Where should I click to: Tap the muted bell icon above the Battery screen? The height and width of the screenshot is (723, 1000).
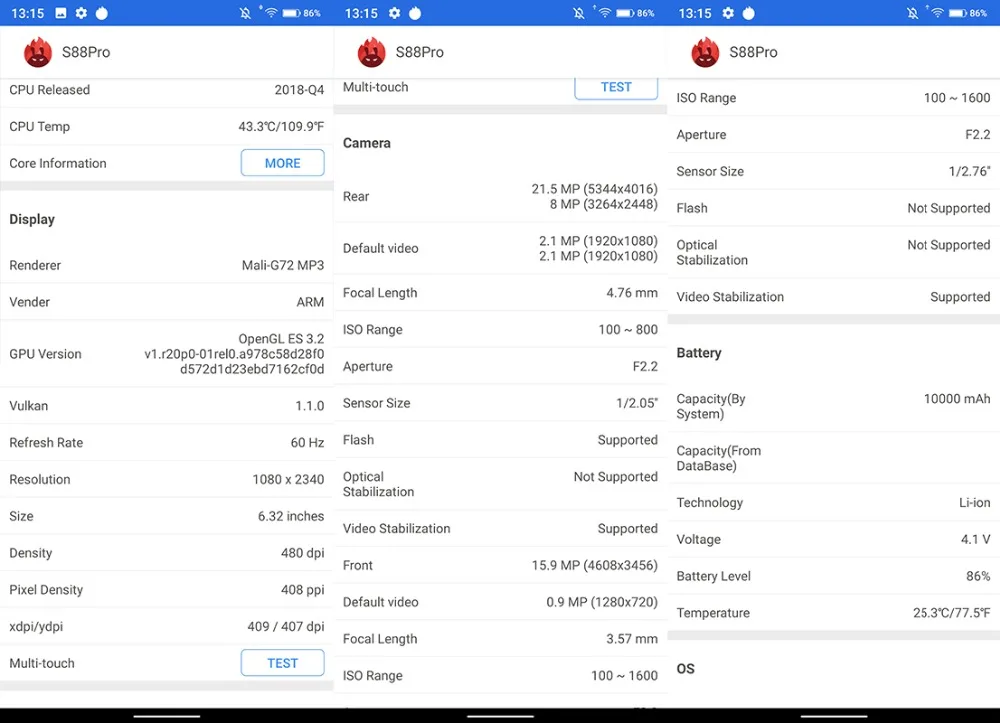click(x=912, y=13)
